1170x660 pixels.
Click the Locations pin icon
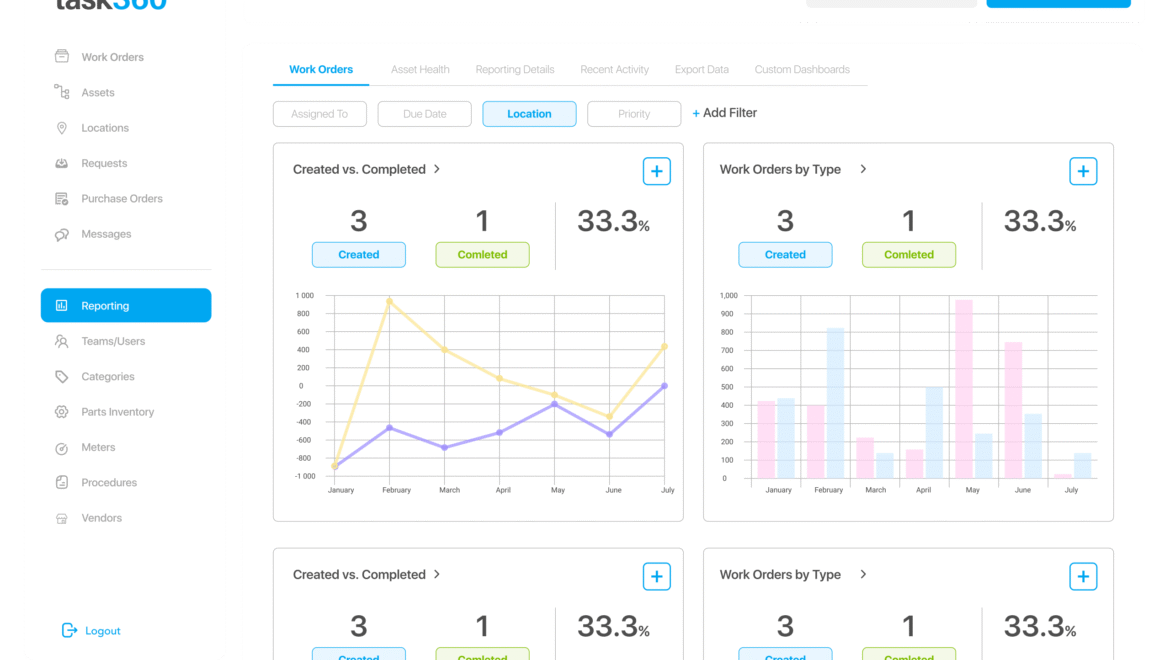(62, 128)
